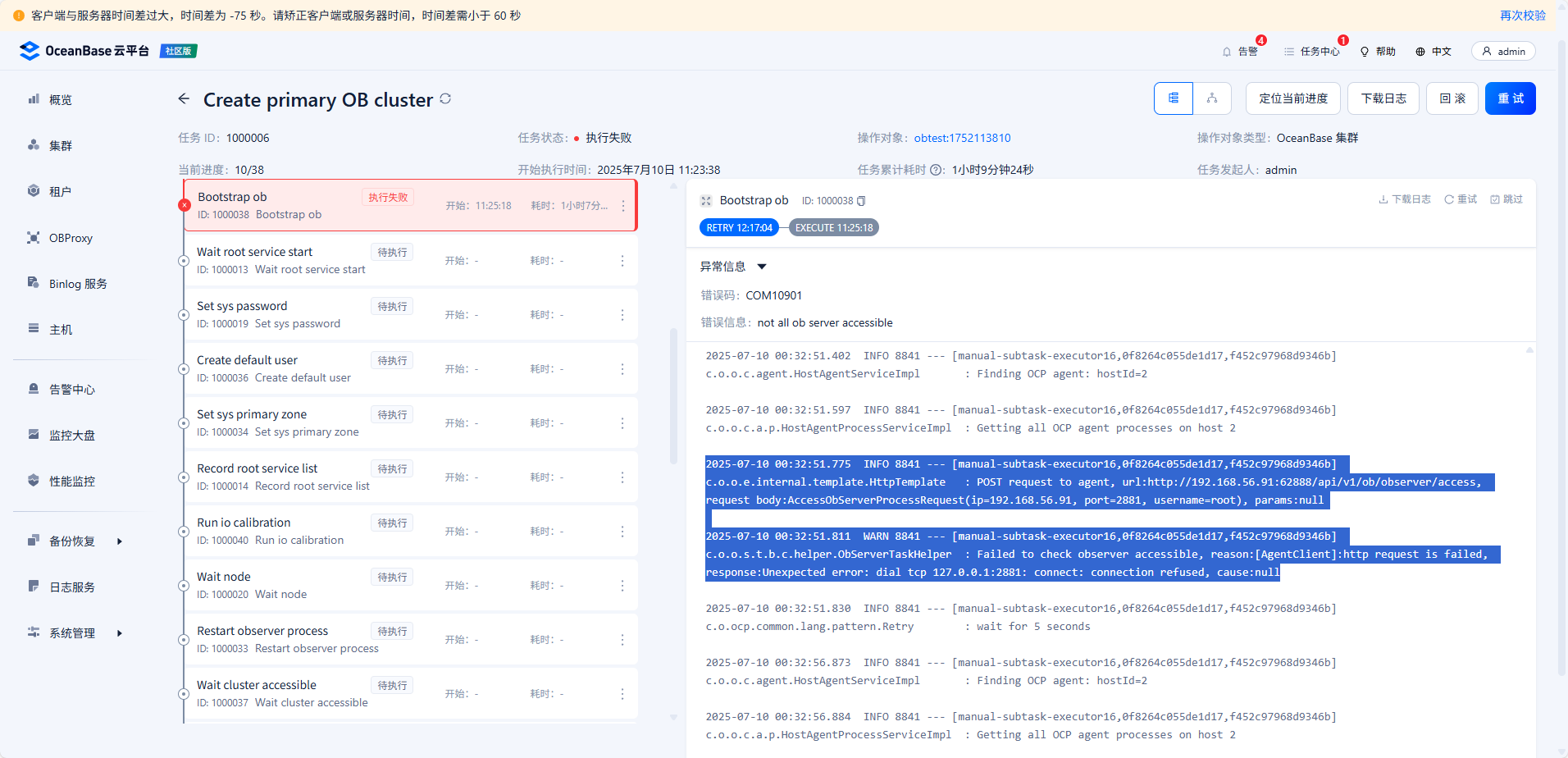Open more menu for Wait node
Viewport: 1568px width, 758px height.
tap(622, 586)
